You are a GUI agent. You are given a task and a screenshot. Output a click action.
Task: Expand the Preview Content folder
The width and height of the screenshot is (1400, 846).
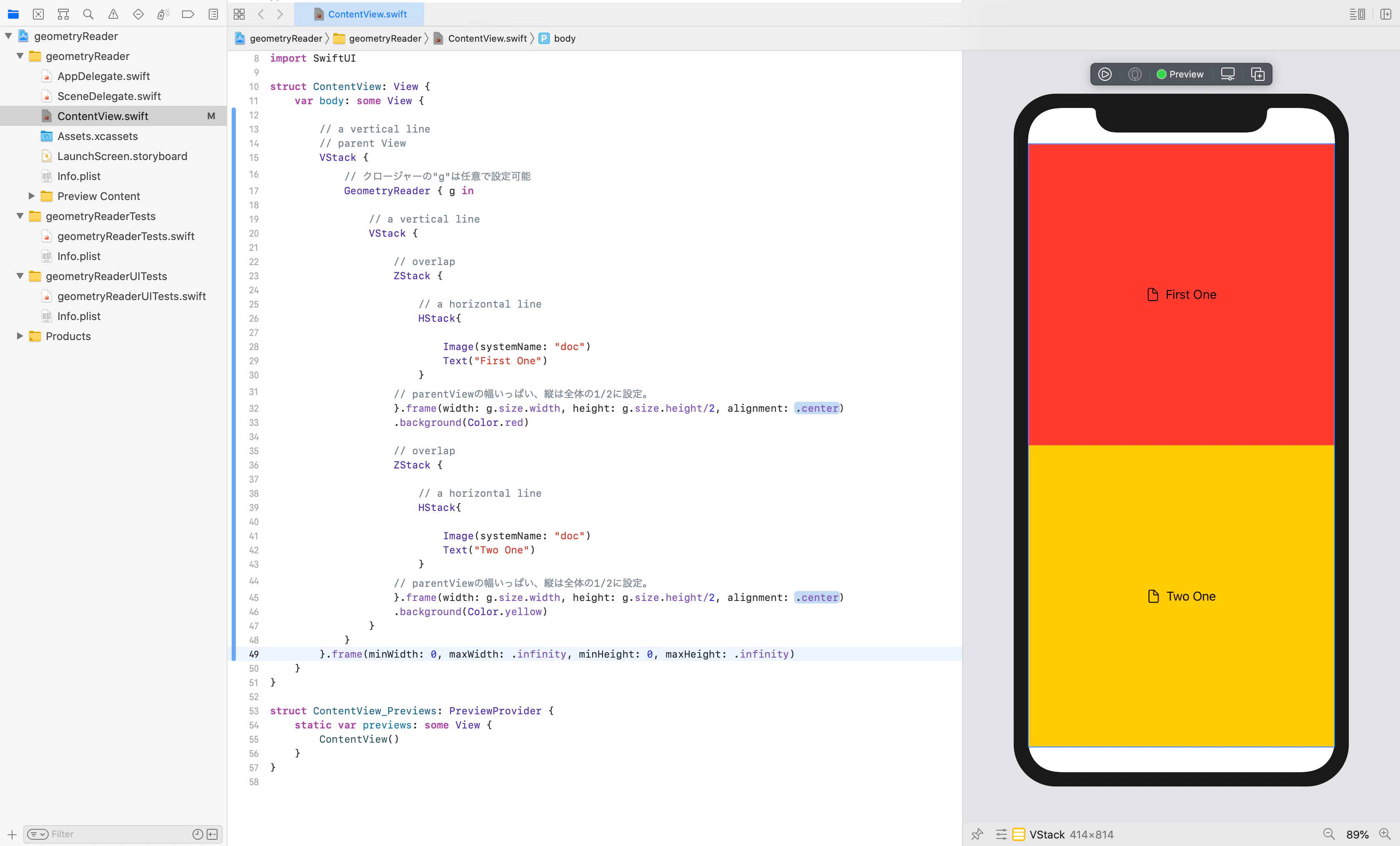pos(32,196)
